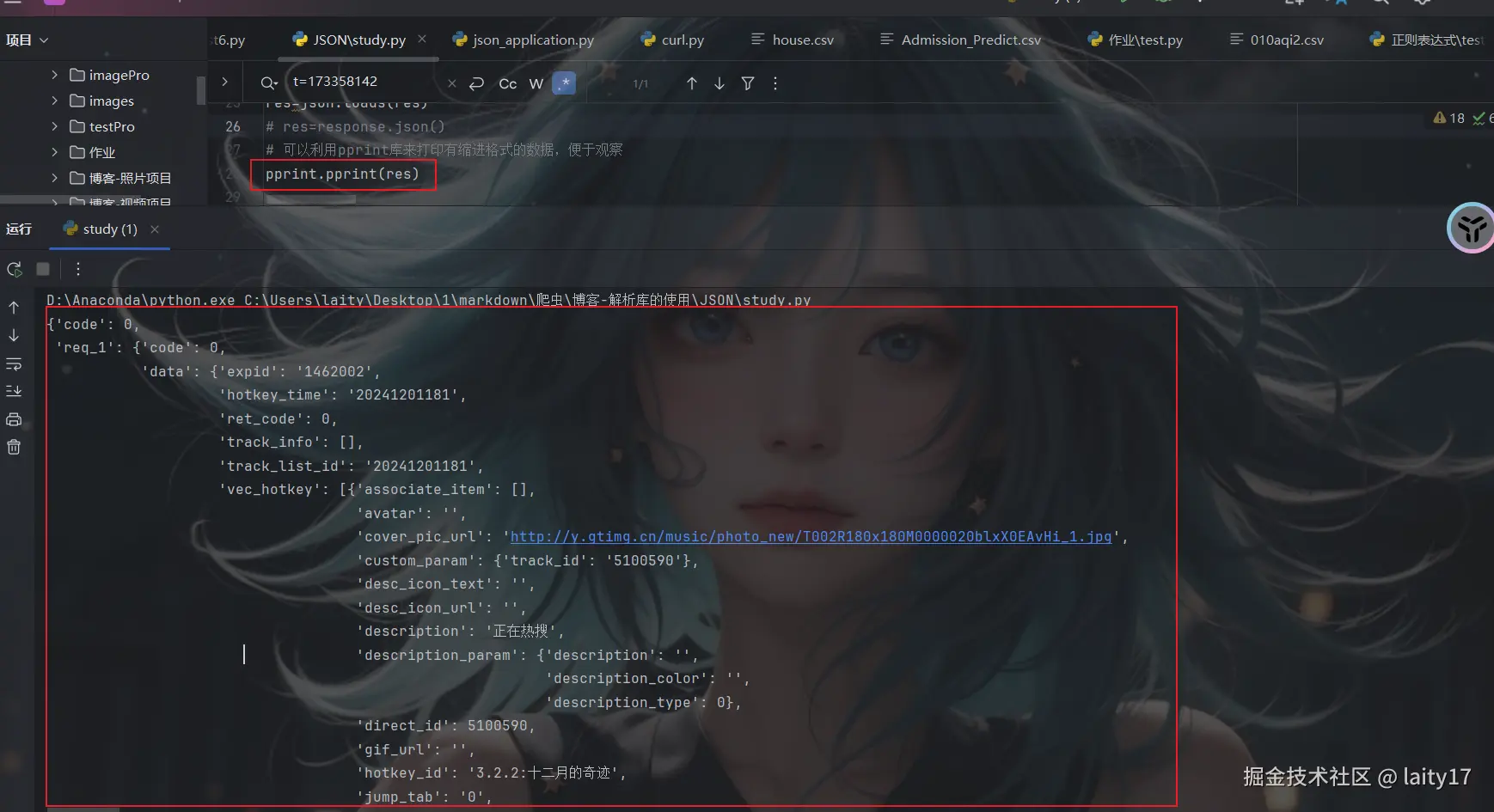Close the study (1) run tab
The image size is (1494, 812).
(x=155, y=229)
